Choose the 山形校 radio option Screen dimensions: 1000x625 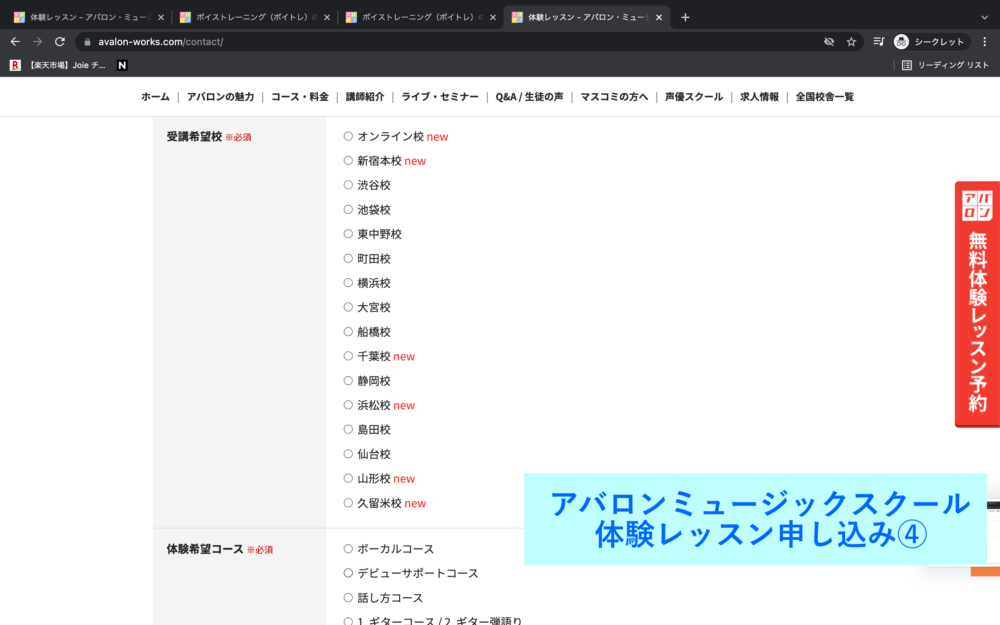348,478
